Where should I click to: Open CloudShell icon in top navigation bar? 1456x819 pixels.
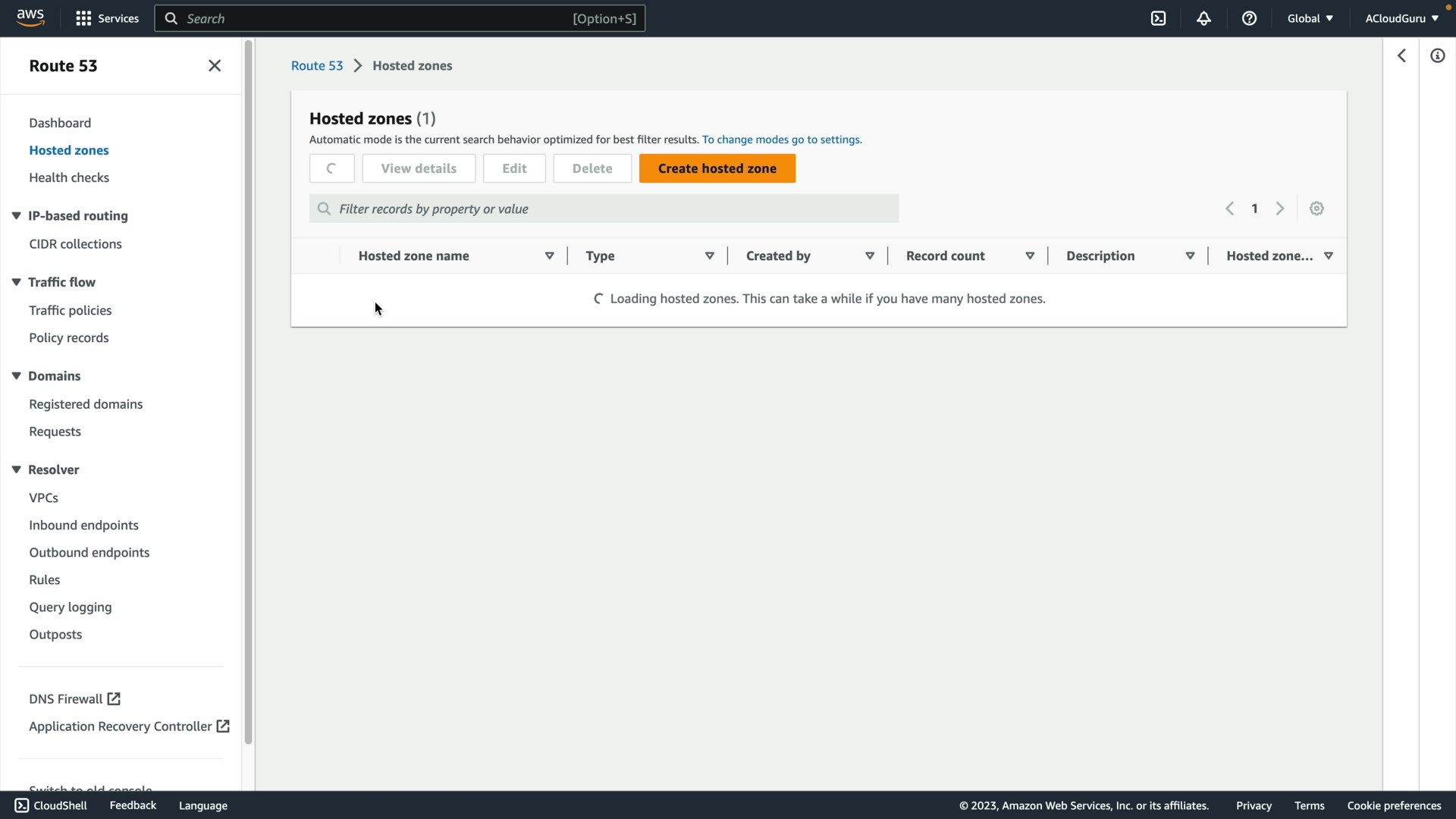point(1158,18)
